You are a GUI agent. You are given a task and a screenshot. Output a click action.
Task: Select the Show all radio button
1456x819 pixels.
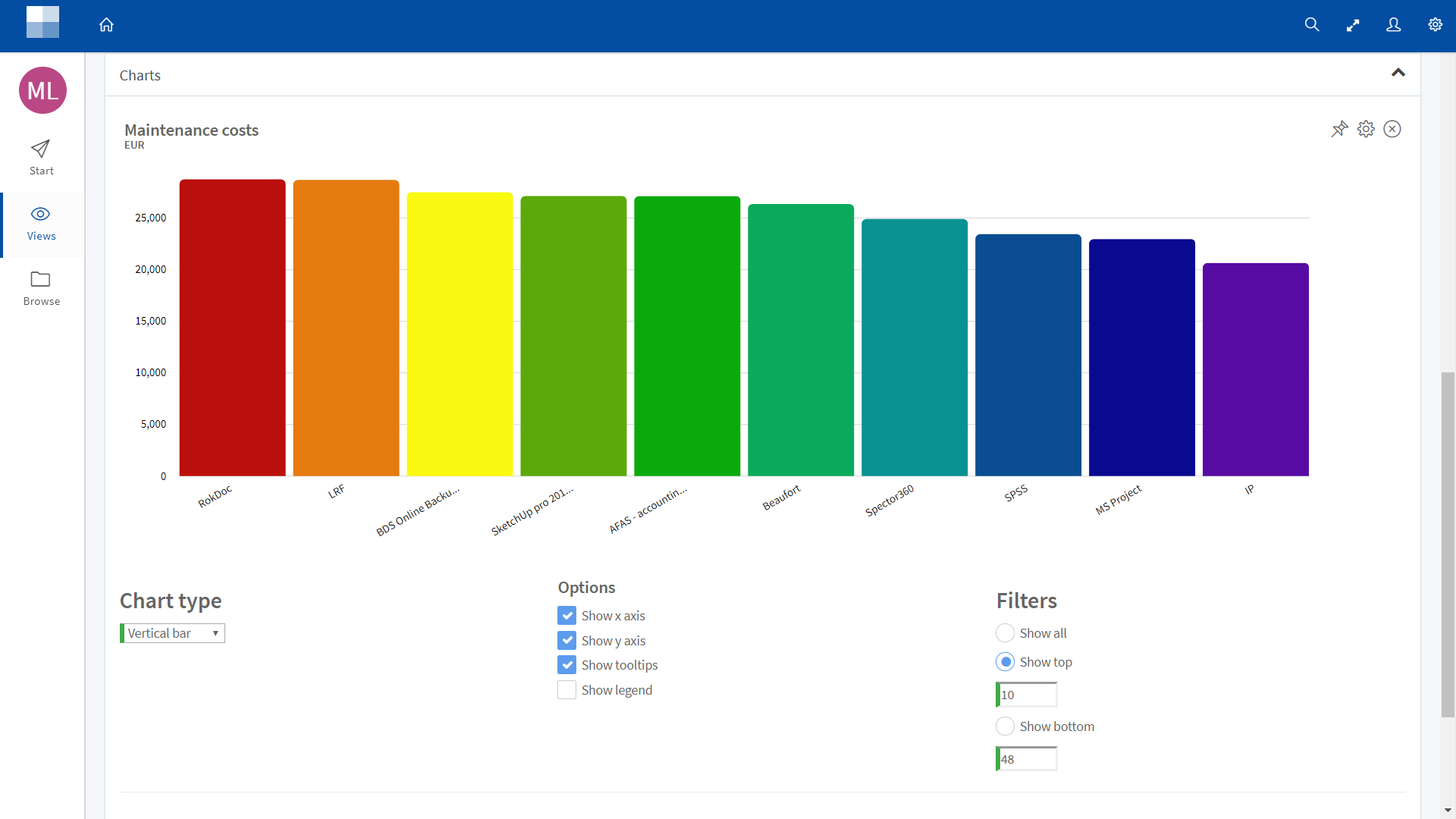coord(1005,632)
